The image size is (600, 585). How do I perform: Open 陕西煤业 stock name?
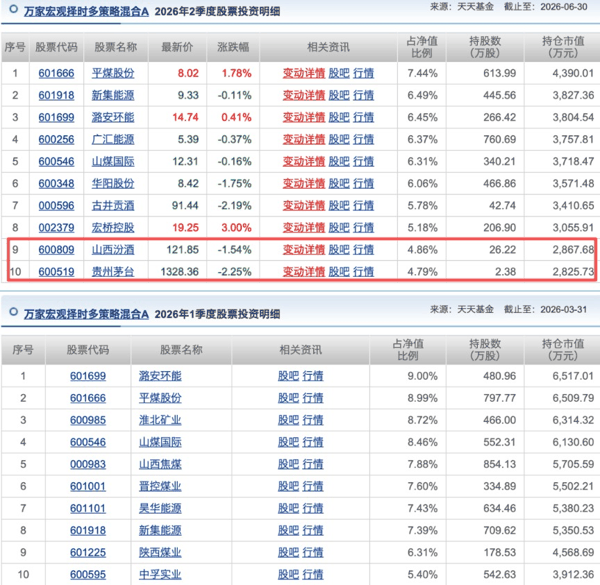(160, 553)
